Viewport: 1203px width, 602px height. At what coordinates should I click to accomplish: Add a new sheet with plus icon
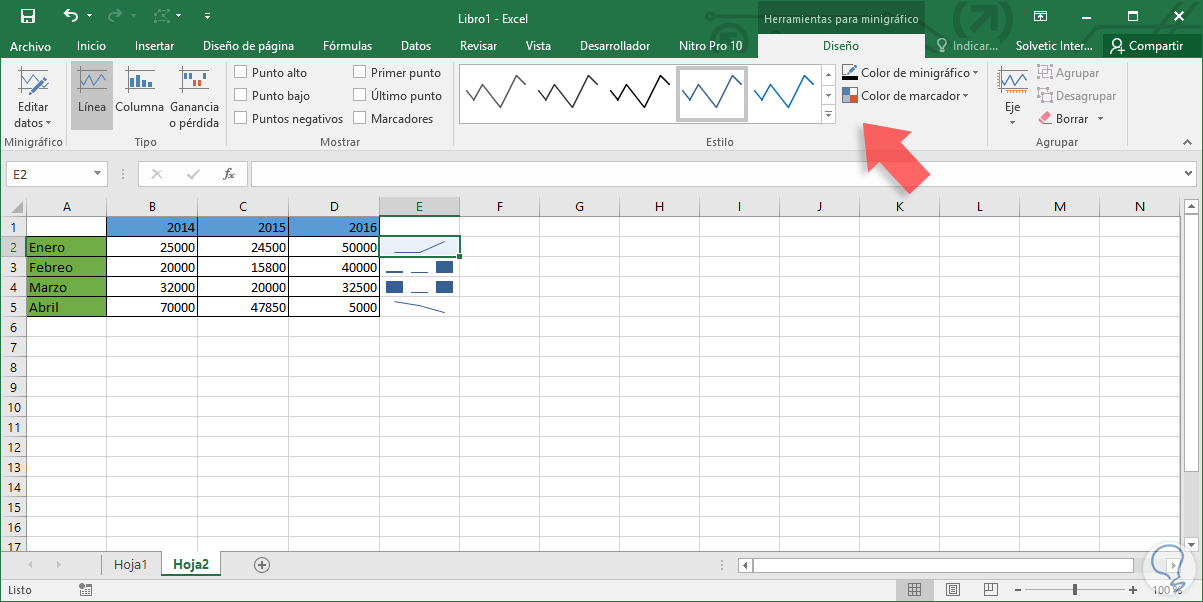tap(262, 564)
